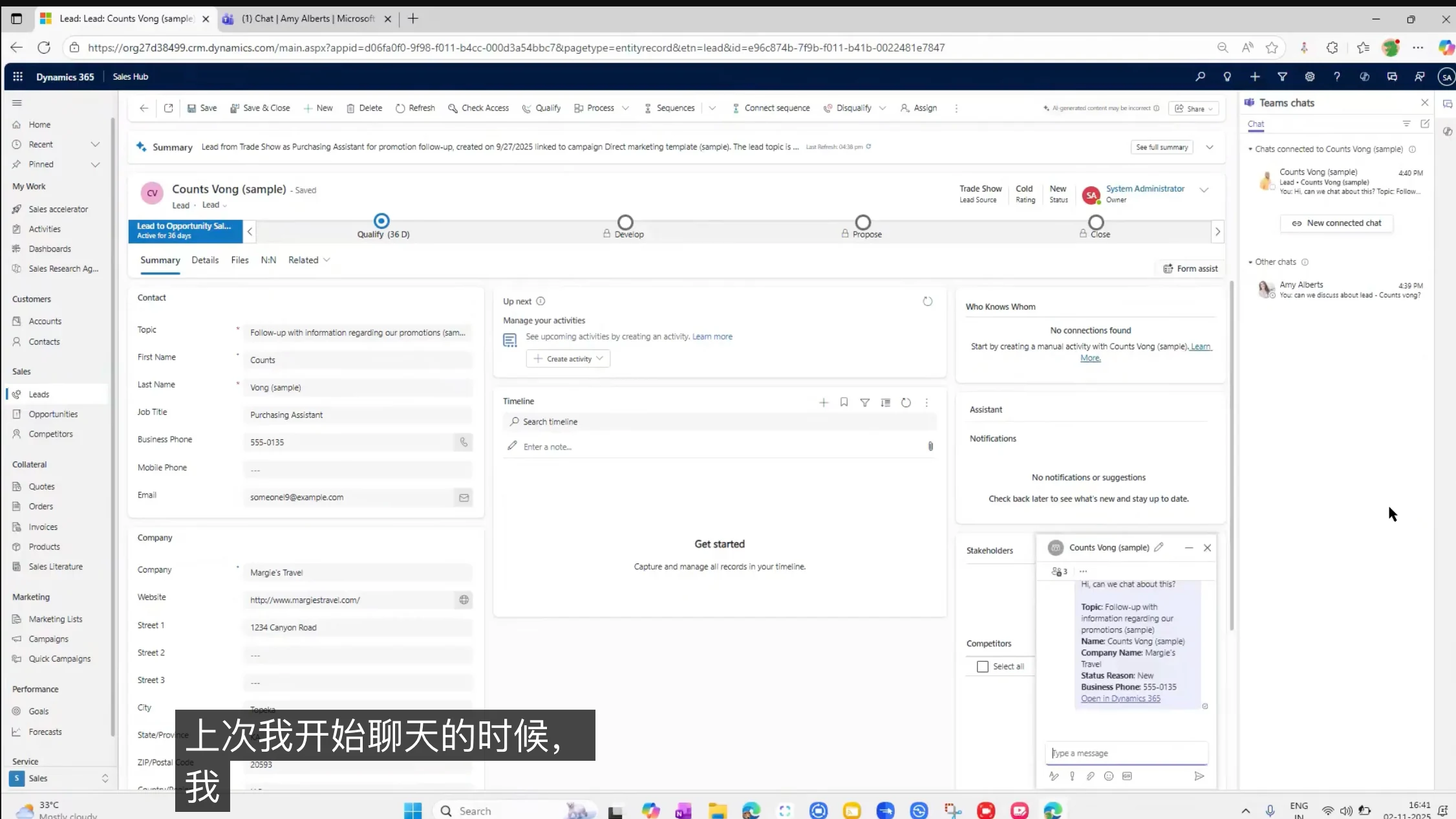Viewport: 1456px width, 819px height.
Task: Select the Qualify stage circle
Action: click(x=382, y=221)
